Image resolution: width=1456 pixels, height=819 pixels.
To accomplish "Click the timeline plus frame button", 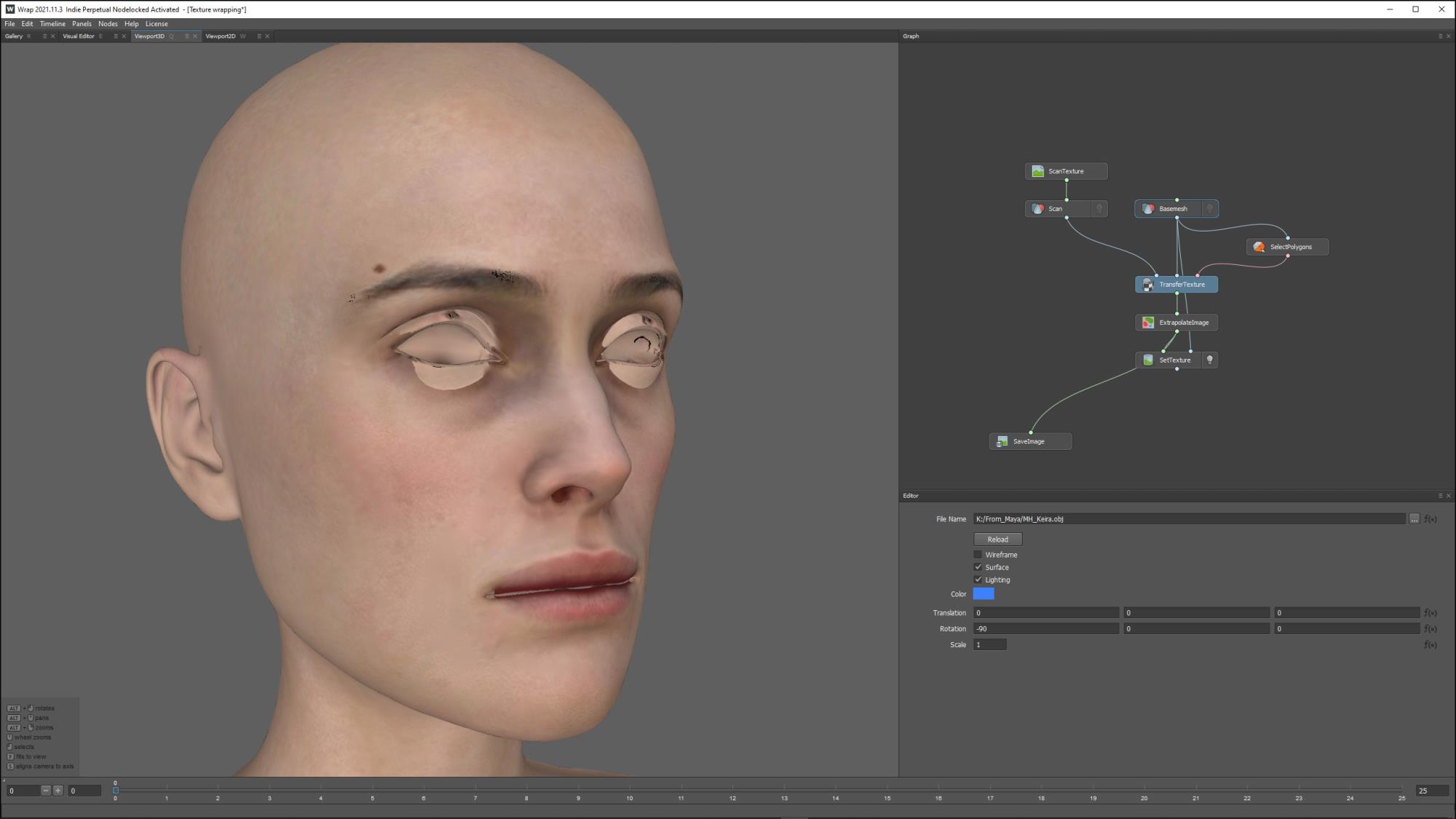I will click(x=58, y=791).
